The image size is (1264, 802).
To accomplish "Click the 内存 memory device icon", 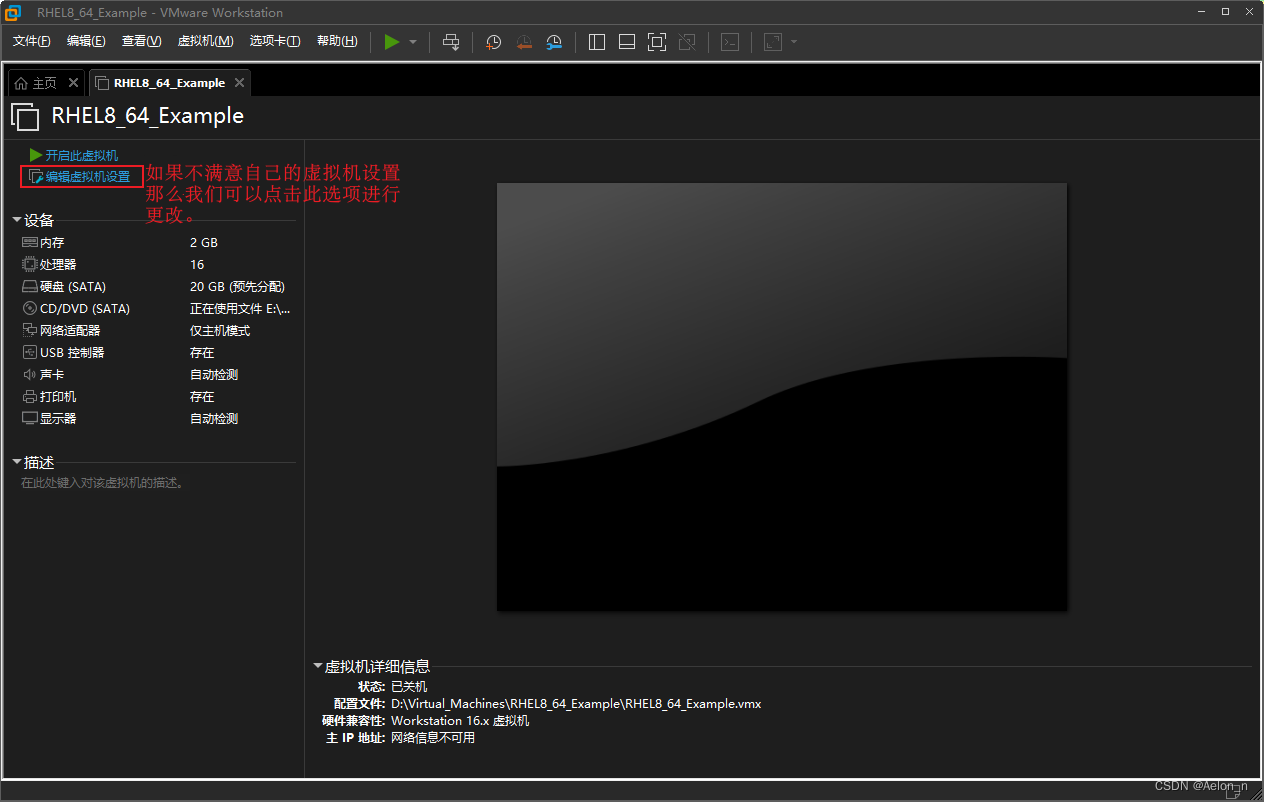I will pyautogui.click(x=30, y=242).
